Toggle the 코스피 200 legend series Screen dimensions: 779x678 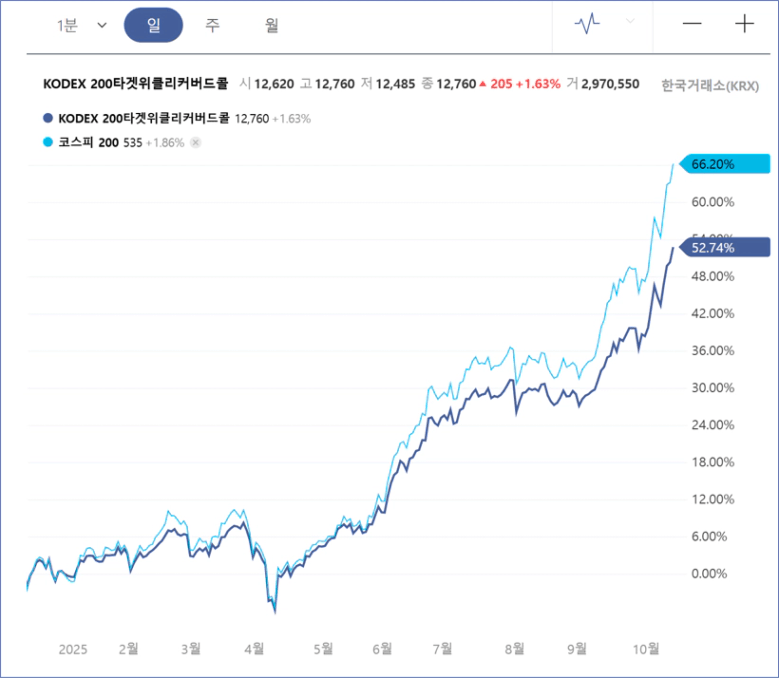pos(88,143)
